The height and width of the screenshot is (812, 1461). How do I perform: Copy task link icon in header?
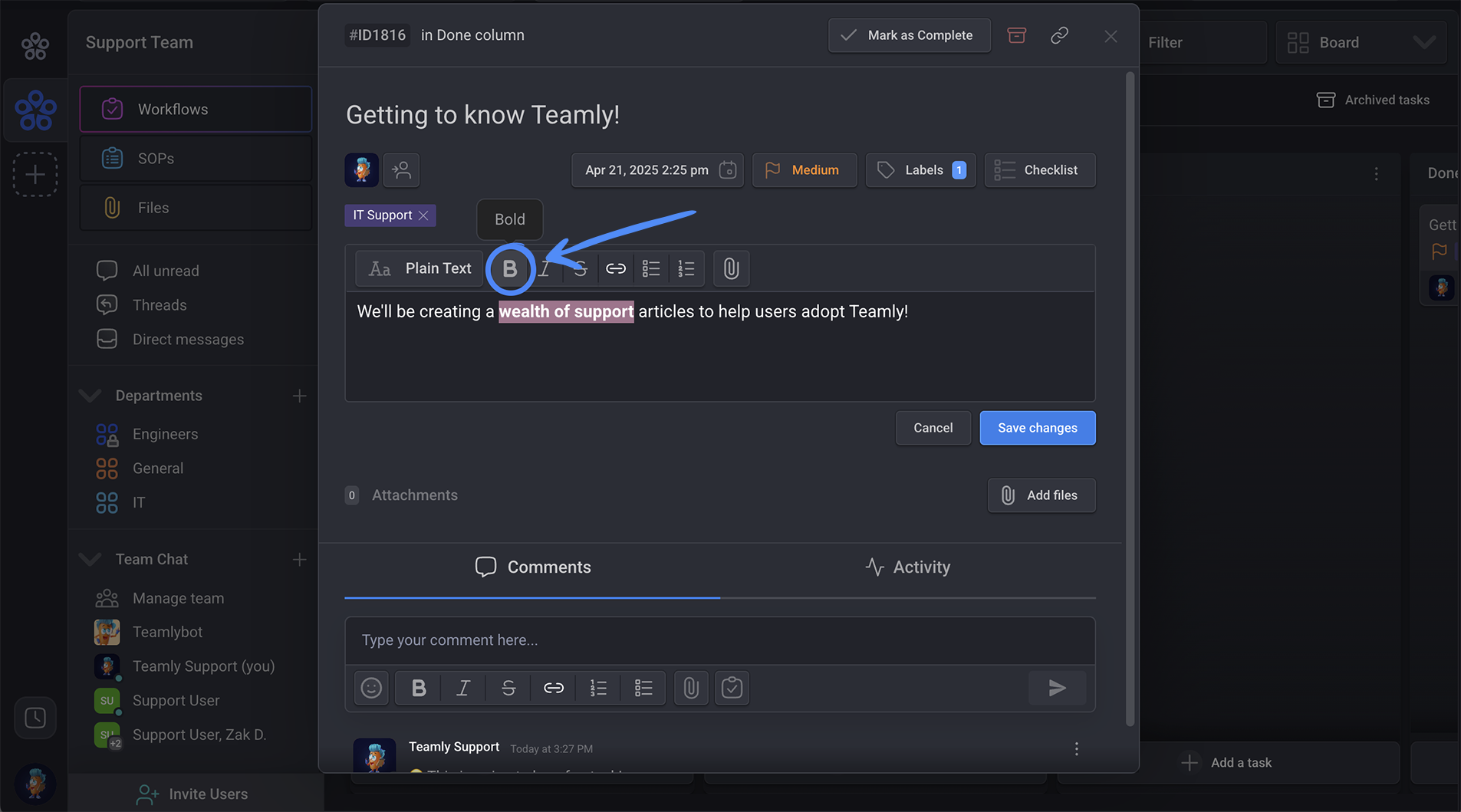click(x=1059, y=35)
